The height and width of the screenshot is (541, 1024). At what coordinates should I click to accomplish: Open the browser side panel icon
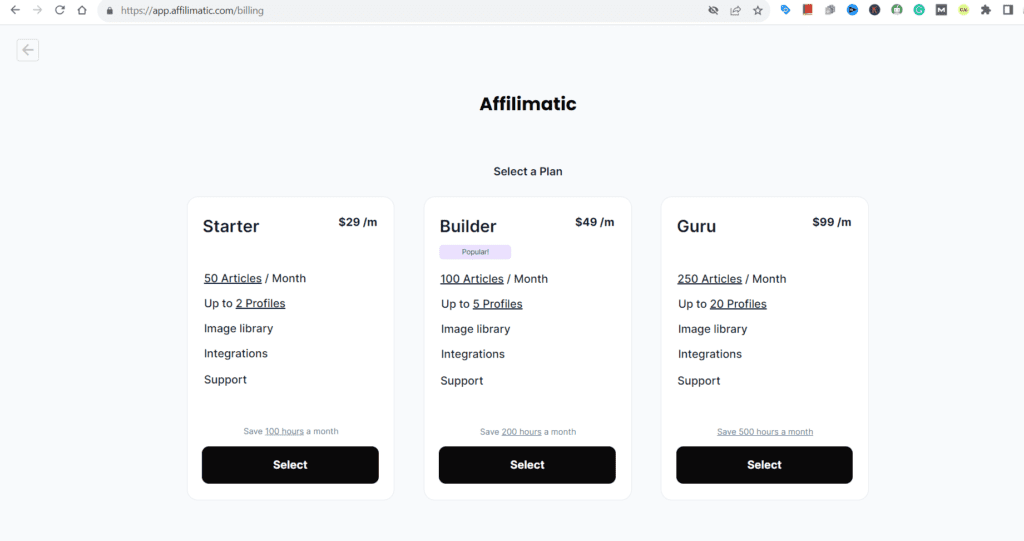[x=1008, y=10]
